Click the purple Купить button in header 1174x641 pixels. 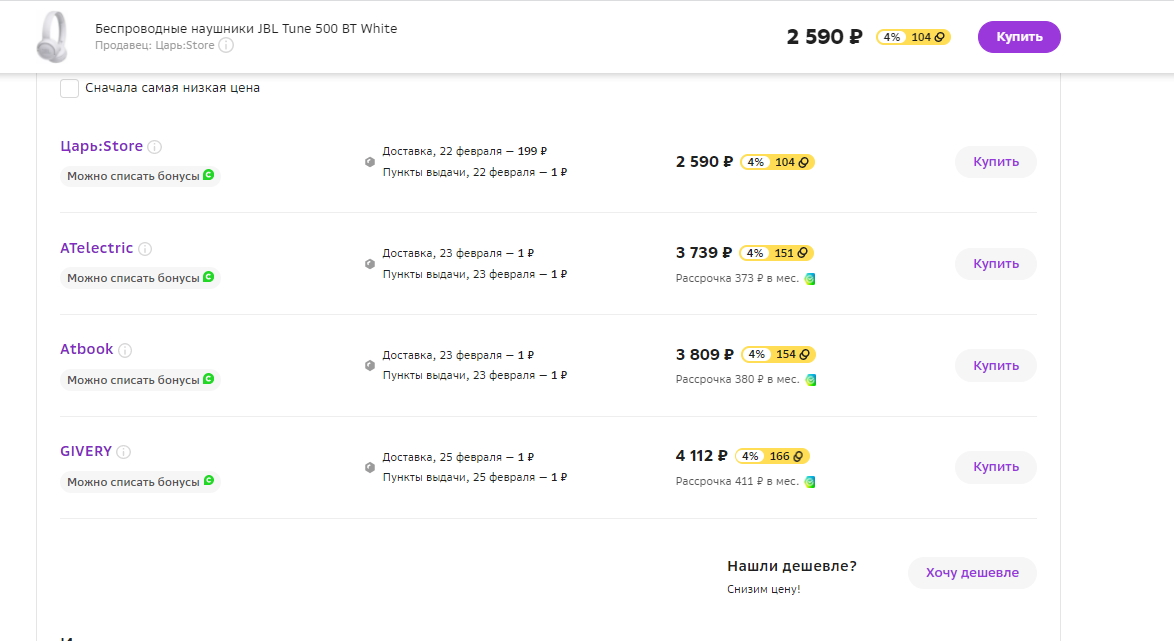[1019, 37]
